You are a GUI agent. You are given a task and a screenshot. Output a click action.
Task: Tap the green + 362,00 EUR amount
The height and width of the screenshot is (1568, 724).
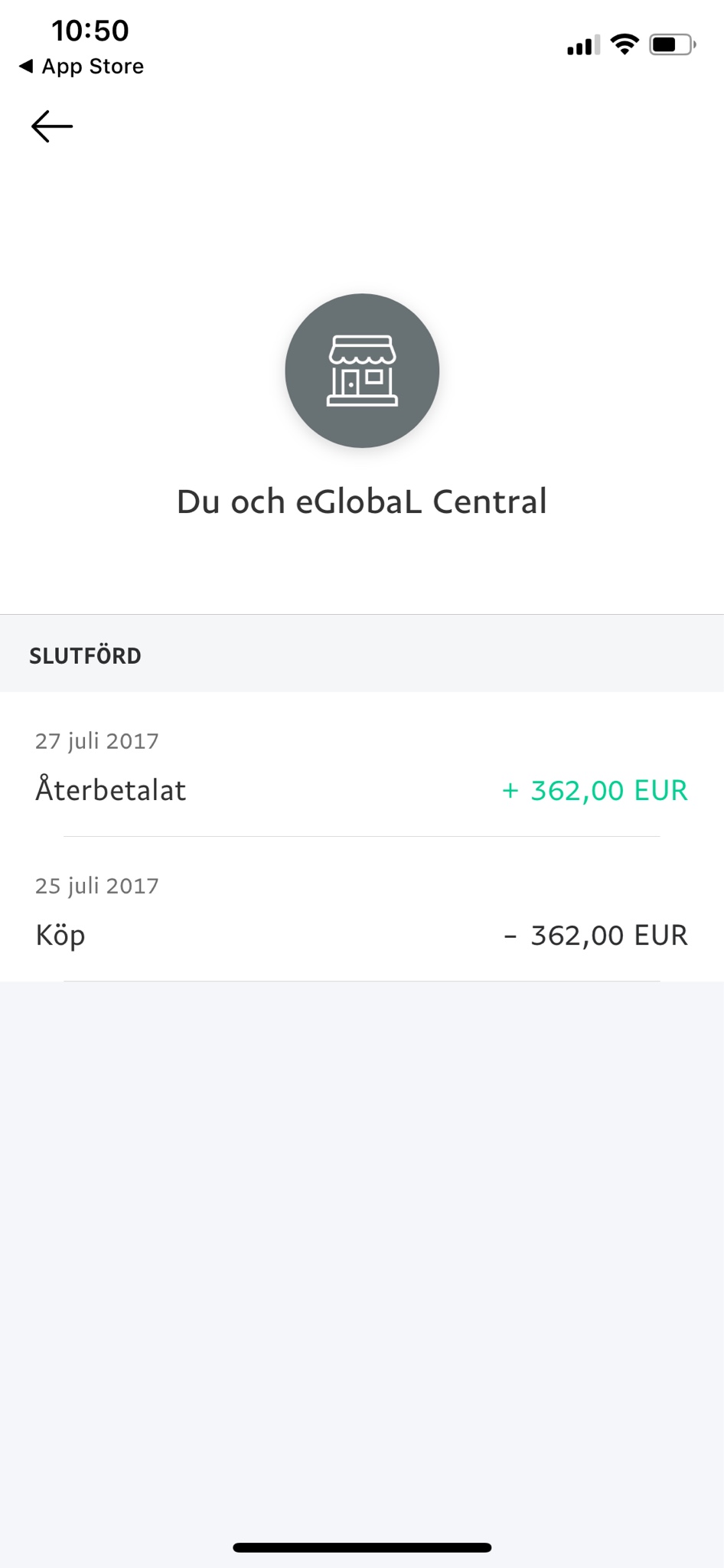[595, 791]
